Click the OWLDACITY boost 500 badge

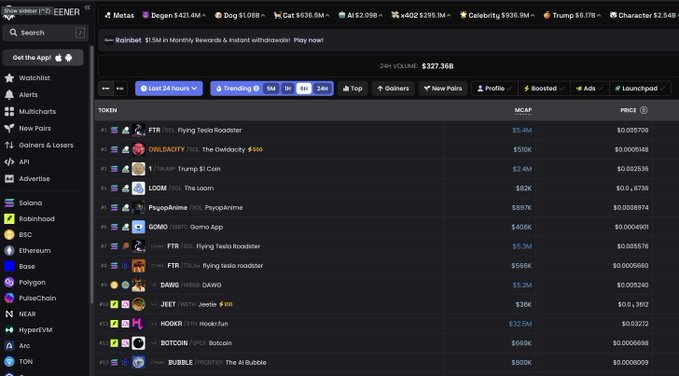point(255,149)
